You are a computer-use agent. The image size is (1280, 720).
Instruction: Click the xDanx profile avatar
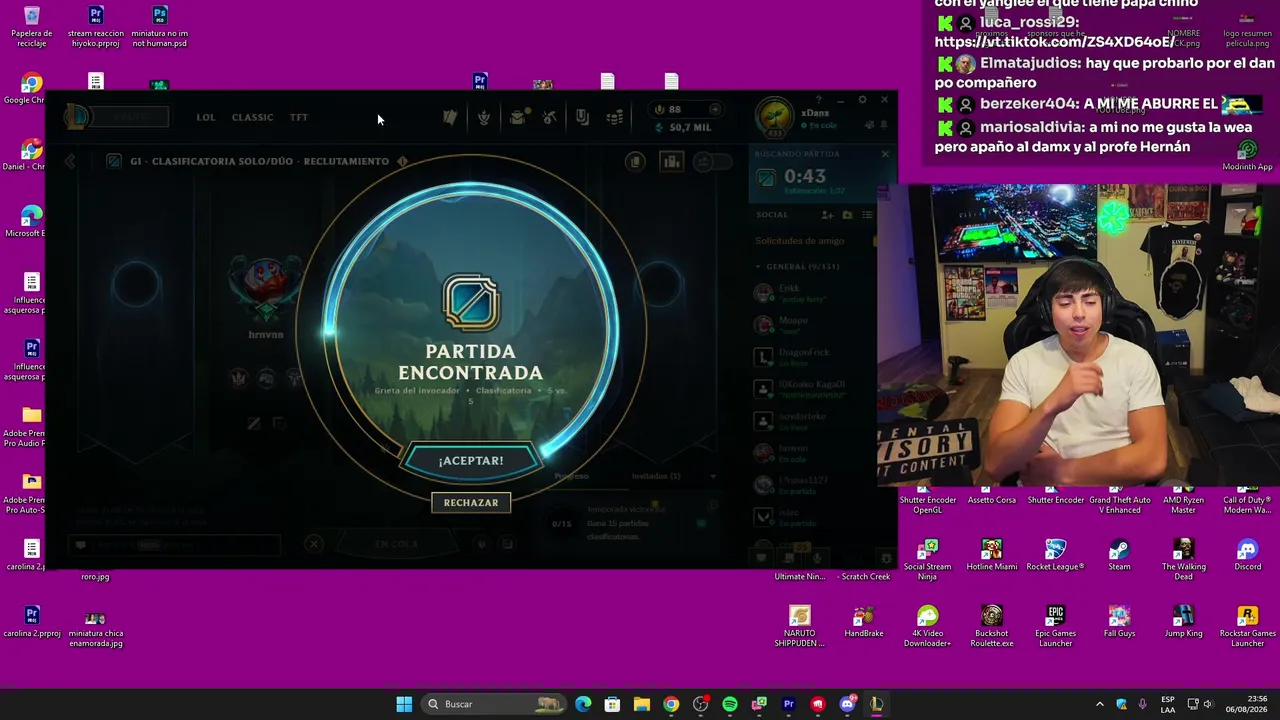point(774,118)
